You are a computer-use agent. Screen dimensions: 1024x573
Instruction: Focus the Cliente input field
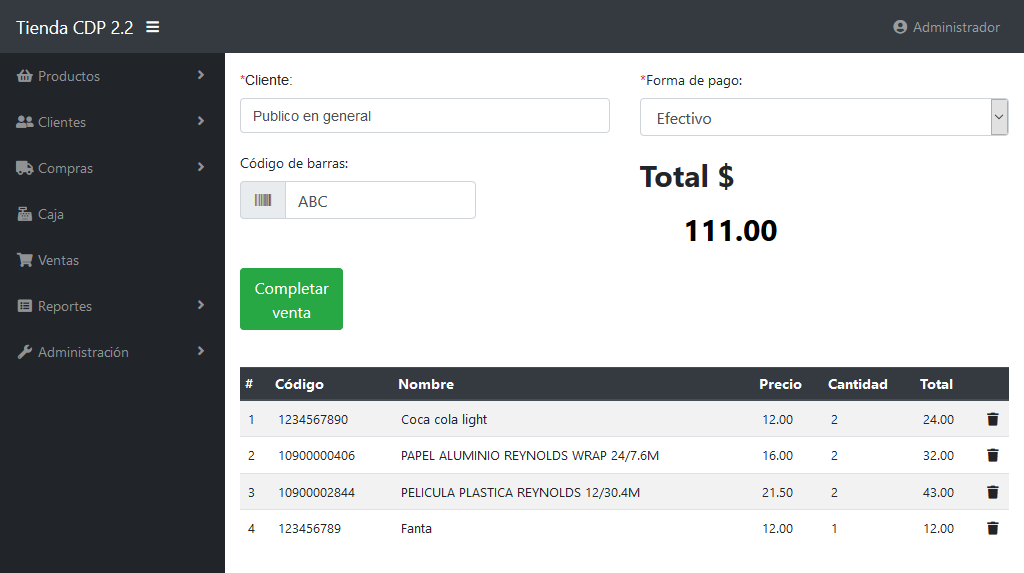(x=424, y=116)
